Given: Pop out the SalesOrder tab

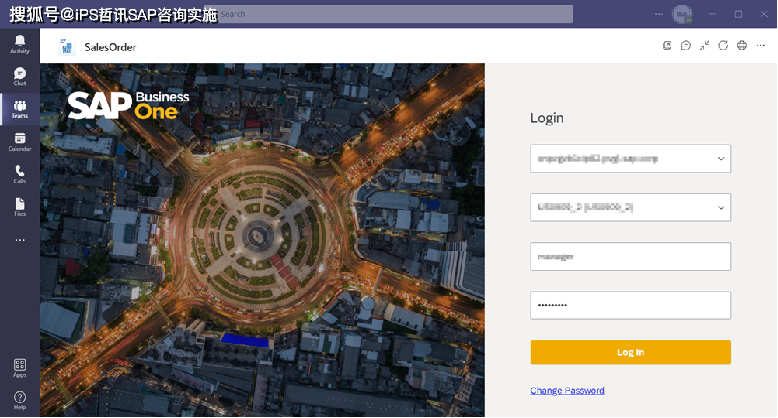Looking at the screenshot, I should (667, 46).
